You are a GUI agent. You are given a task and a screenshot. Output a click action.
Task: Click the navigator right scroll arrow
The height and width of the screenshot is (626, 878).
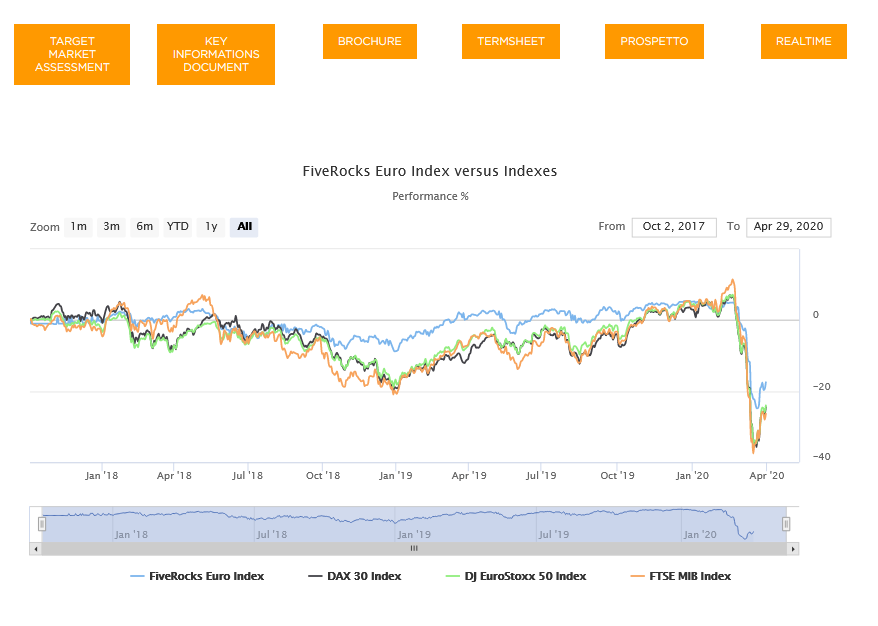(x=793, y=549)
